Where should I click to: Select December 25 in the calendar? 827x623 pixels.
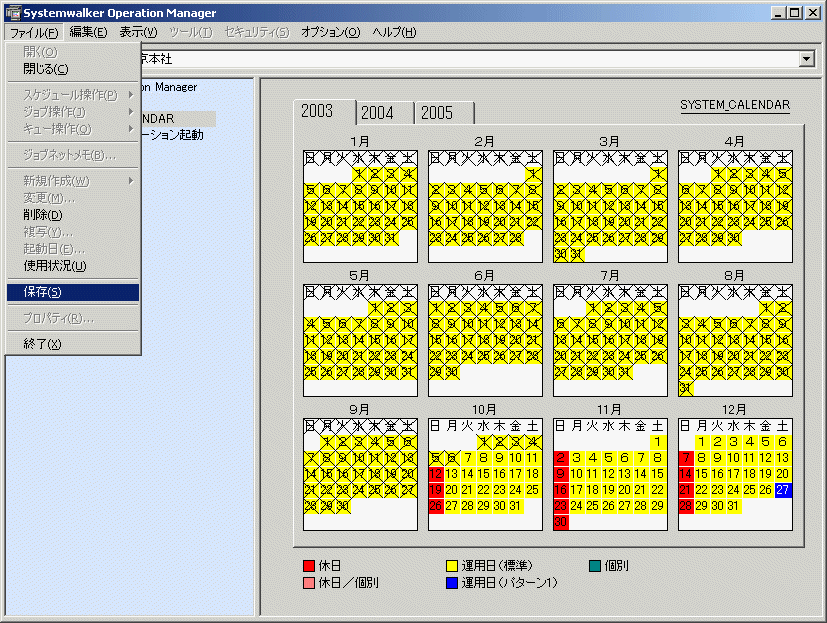[750, 490]
